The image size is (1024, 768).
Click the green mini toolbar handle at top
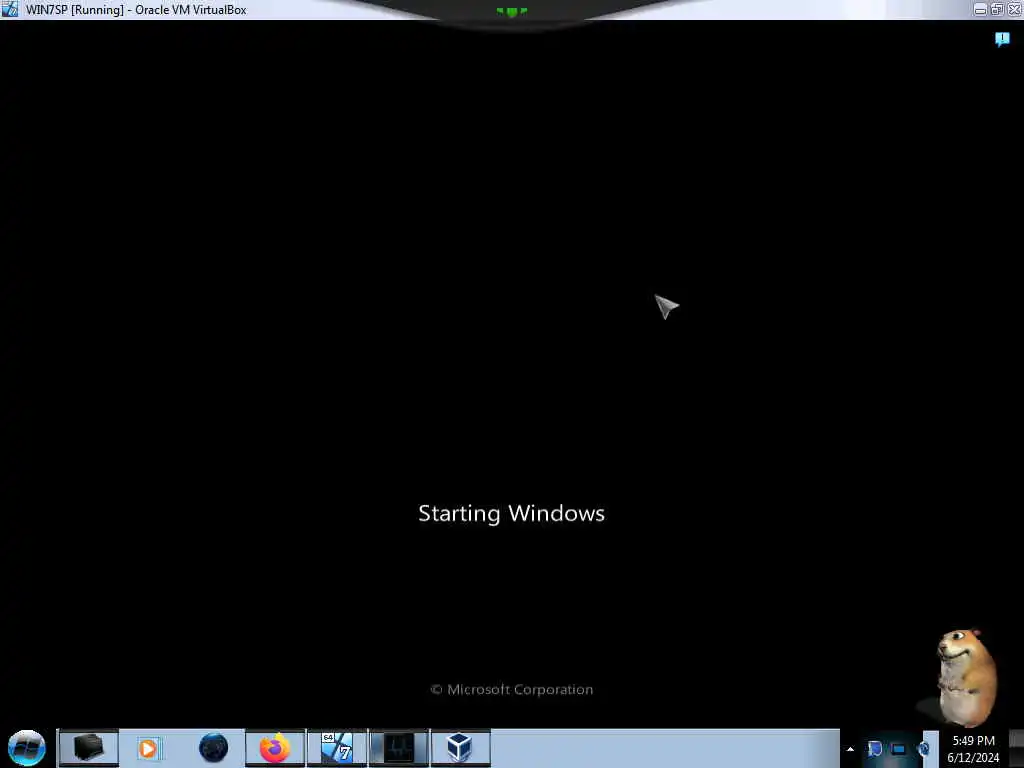[x=511, y=11]
